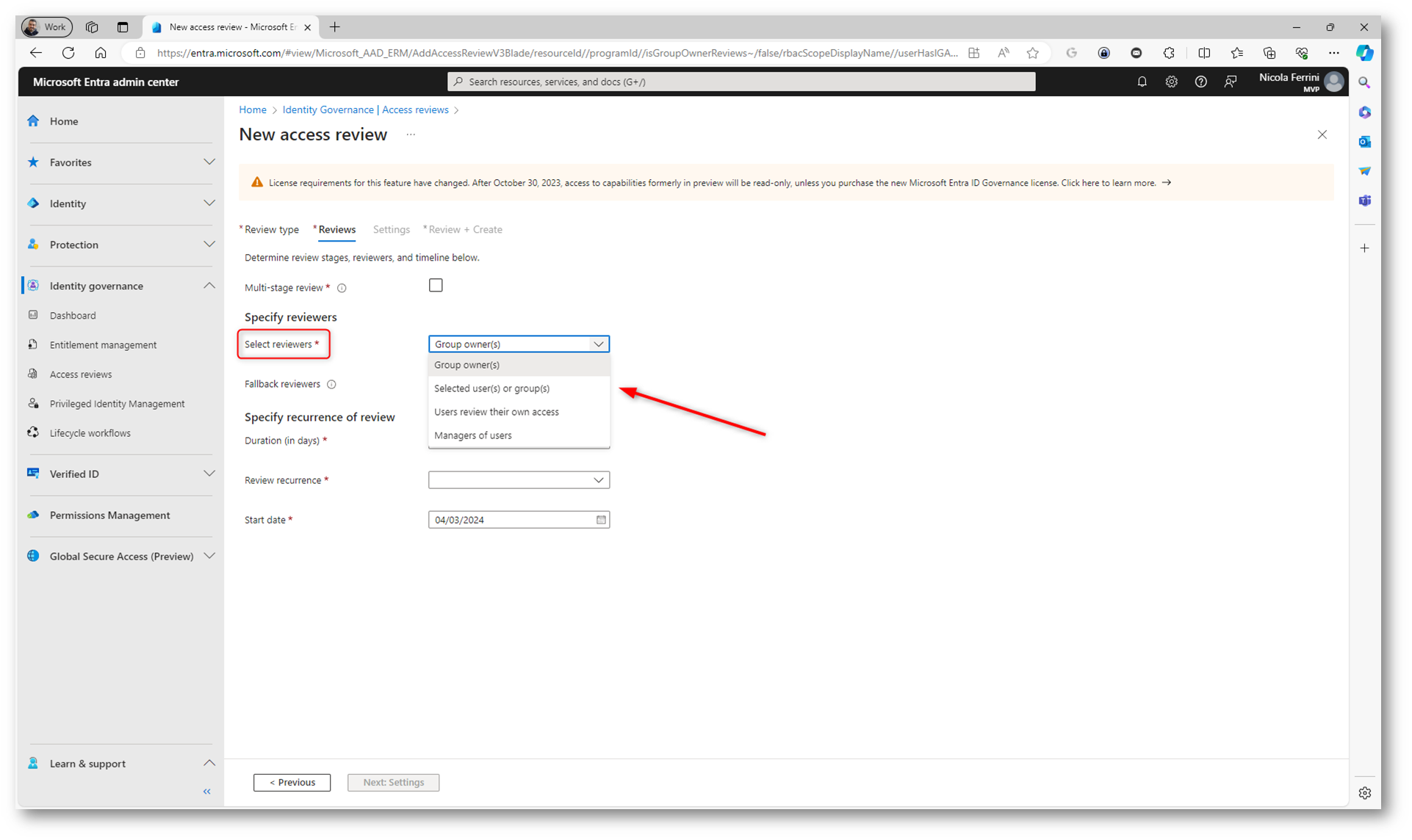
Task: Open more options ellipsis beside title
Action: pos(411,134)
